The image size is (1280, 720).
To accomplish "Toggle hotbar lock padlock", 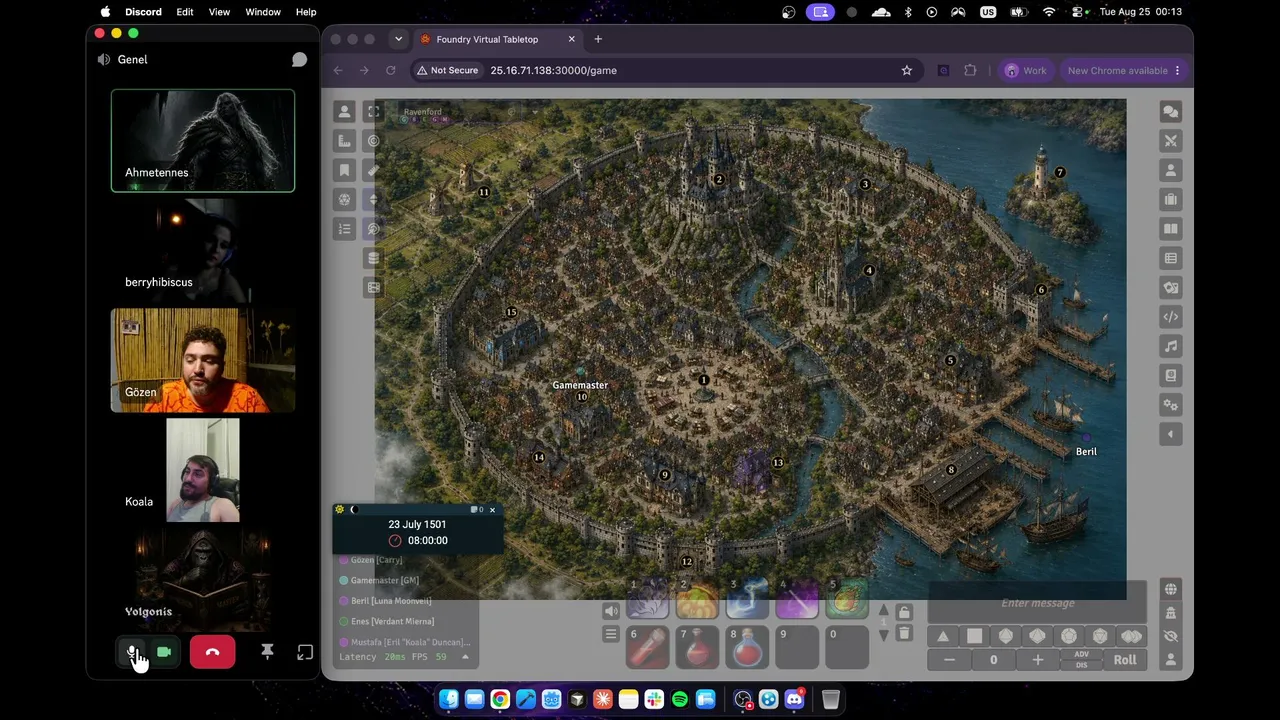I will (904, 612).
